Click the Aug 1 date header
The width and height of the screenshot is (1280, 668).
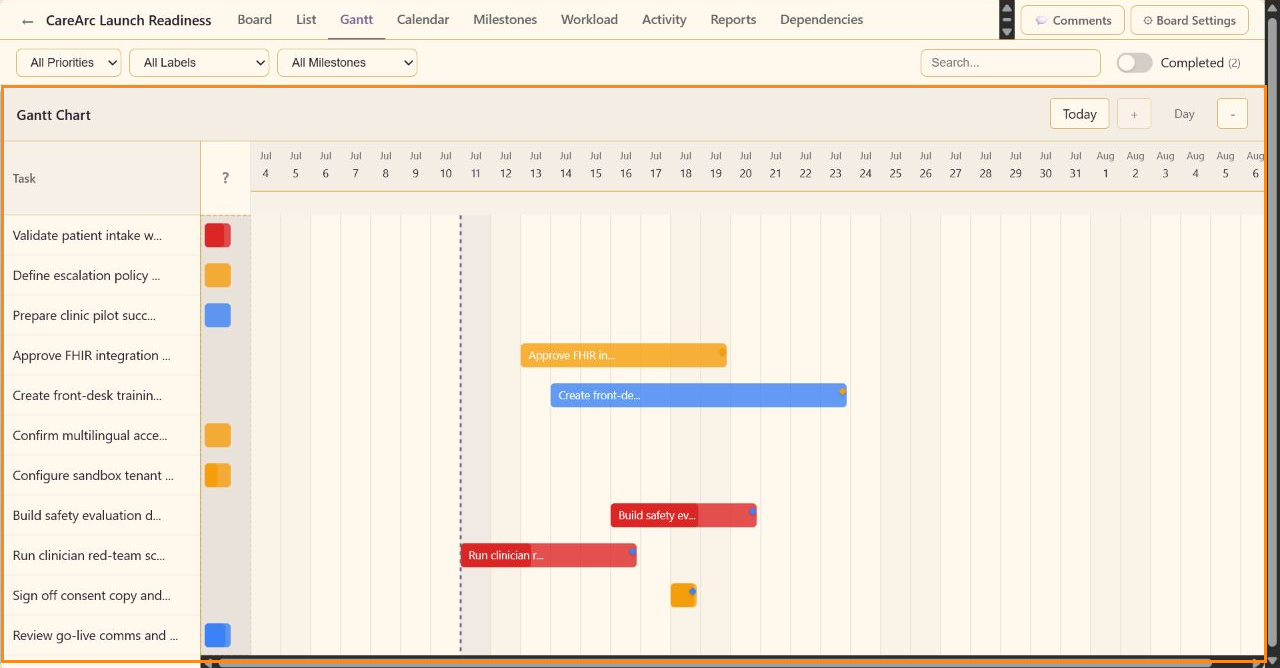click(x=1105, y=165)
